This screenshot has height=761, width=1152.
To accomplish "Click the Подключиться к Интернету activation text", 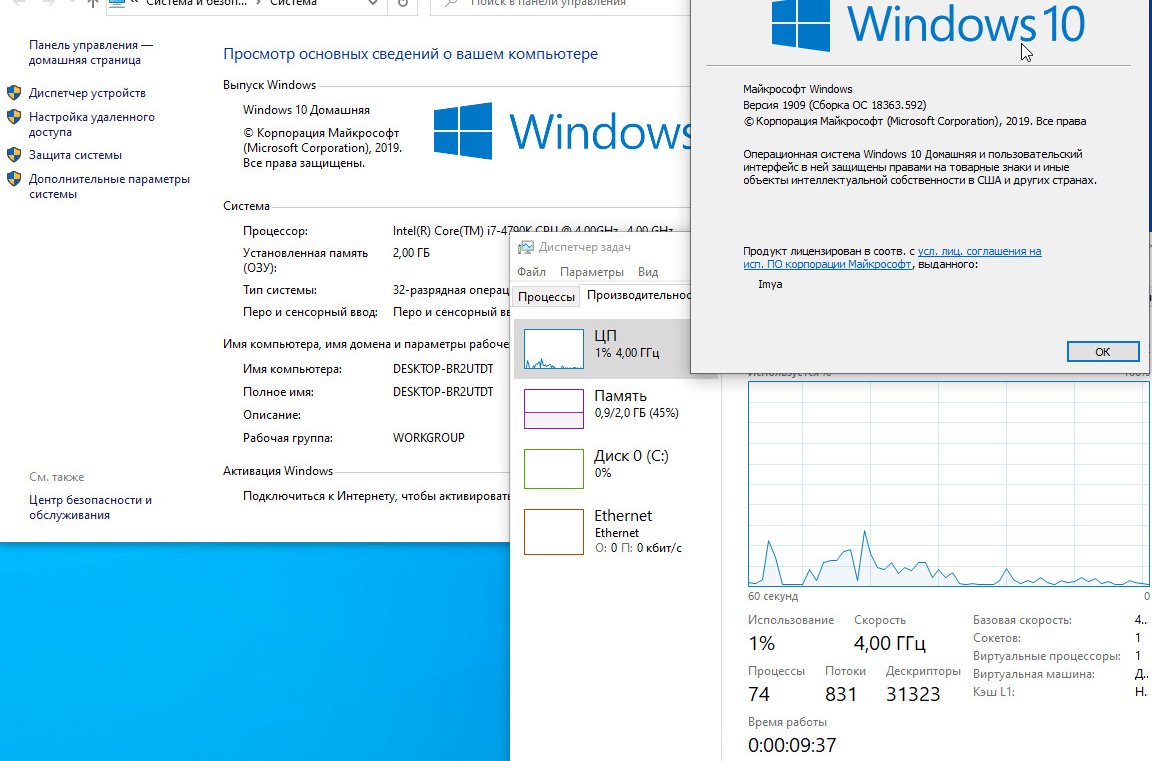I will pos(376,496).
